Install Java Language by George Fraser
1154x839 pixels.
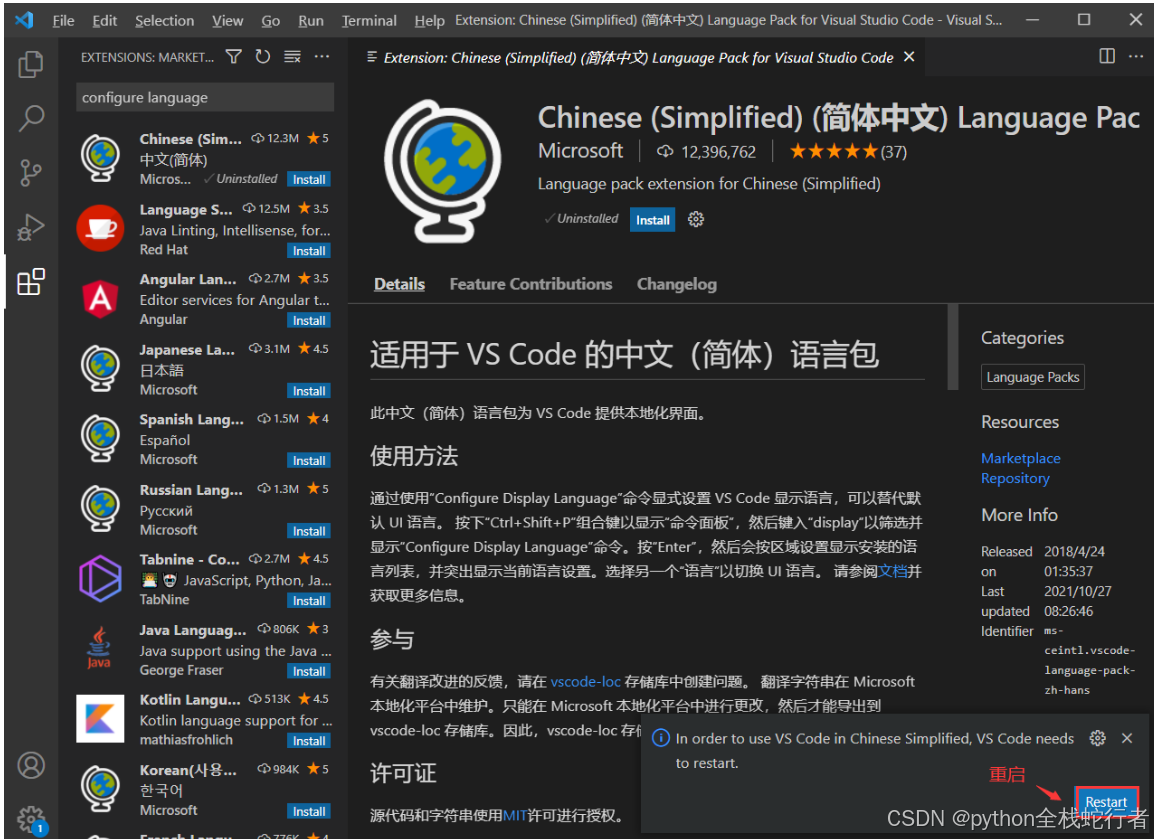coord(308,671)
